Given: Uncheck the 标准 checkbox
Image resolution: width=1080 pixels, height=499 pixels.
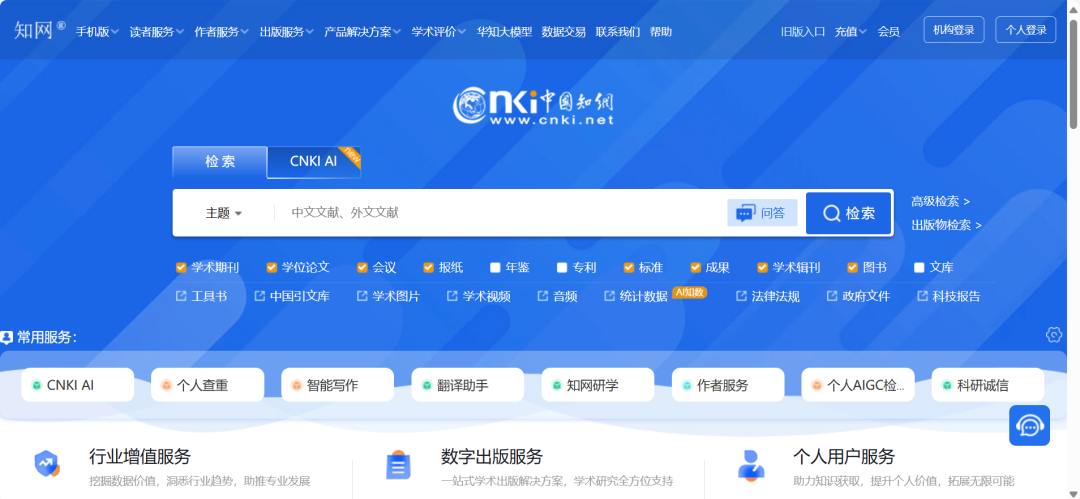Looking at the screenshot, I should [629, 267].
